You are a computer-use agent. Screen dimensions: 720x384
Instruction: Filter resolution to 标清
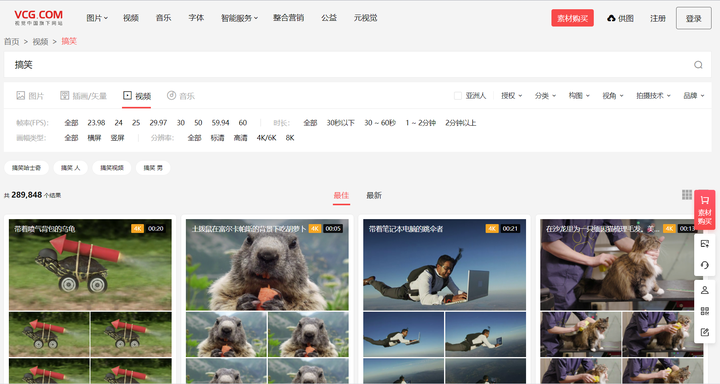click(217, 137)
